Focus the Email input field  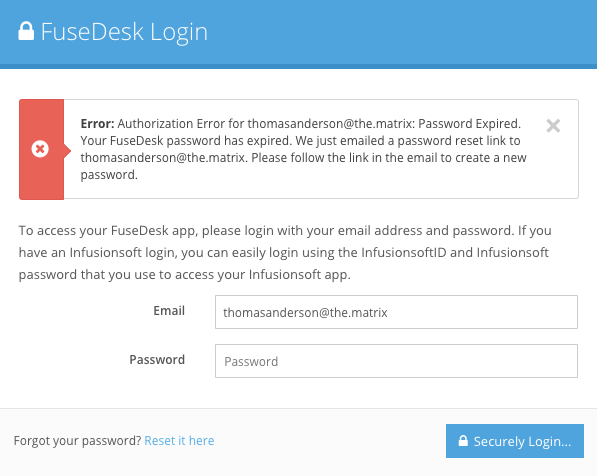(x=396, y=312)
